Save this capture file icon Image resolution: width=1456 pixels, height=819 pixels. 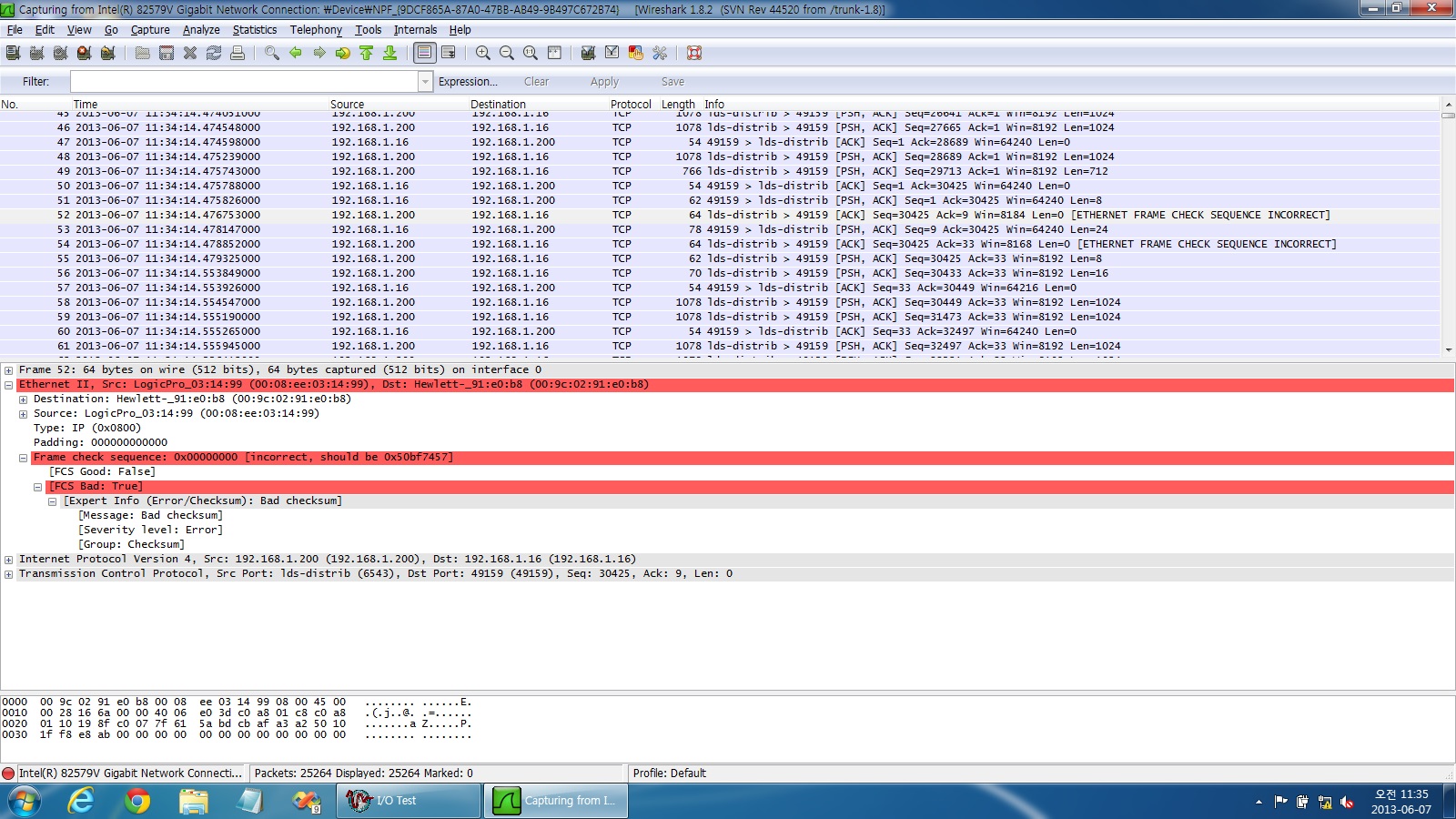pyautogui.click(x=167, y=53)
